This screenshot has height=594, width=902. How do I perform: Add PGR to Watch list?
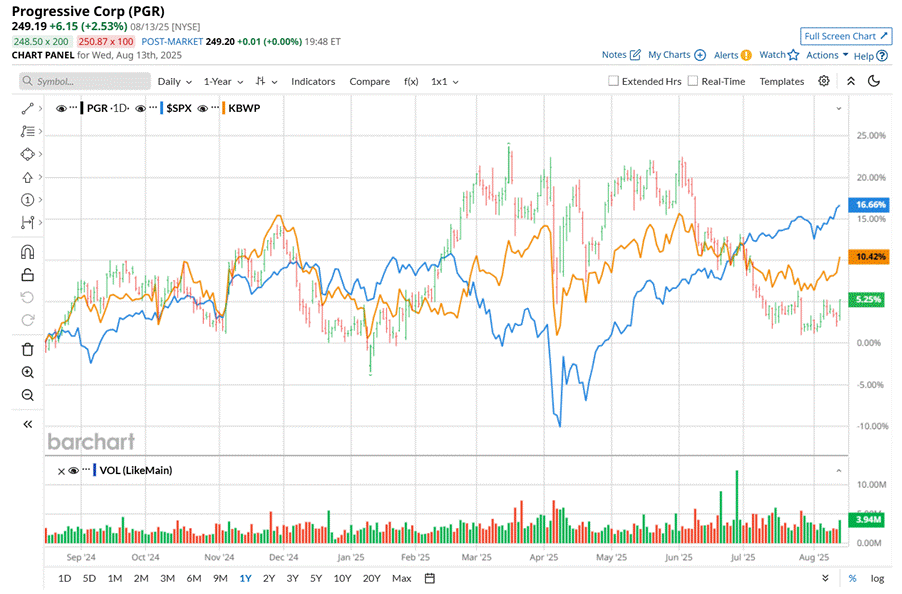pyautogui.click(x=779, y=55)
